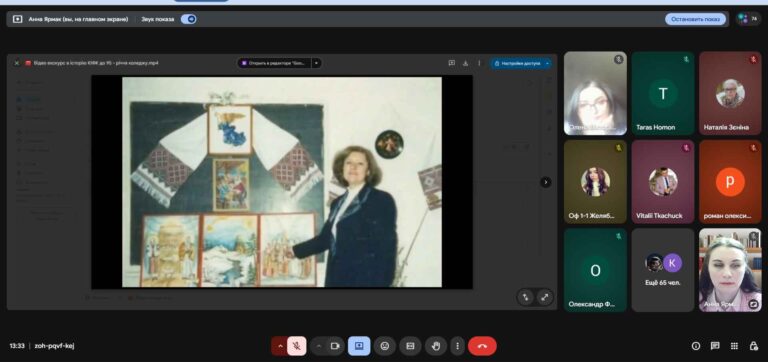Select the Олександр Ф... participant tile
The height and width of the screenshot is (362, 768).
[595, 270]
